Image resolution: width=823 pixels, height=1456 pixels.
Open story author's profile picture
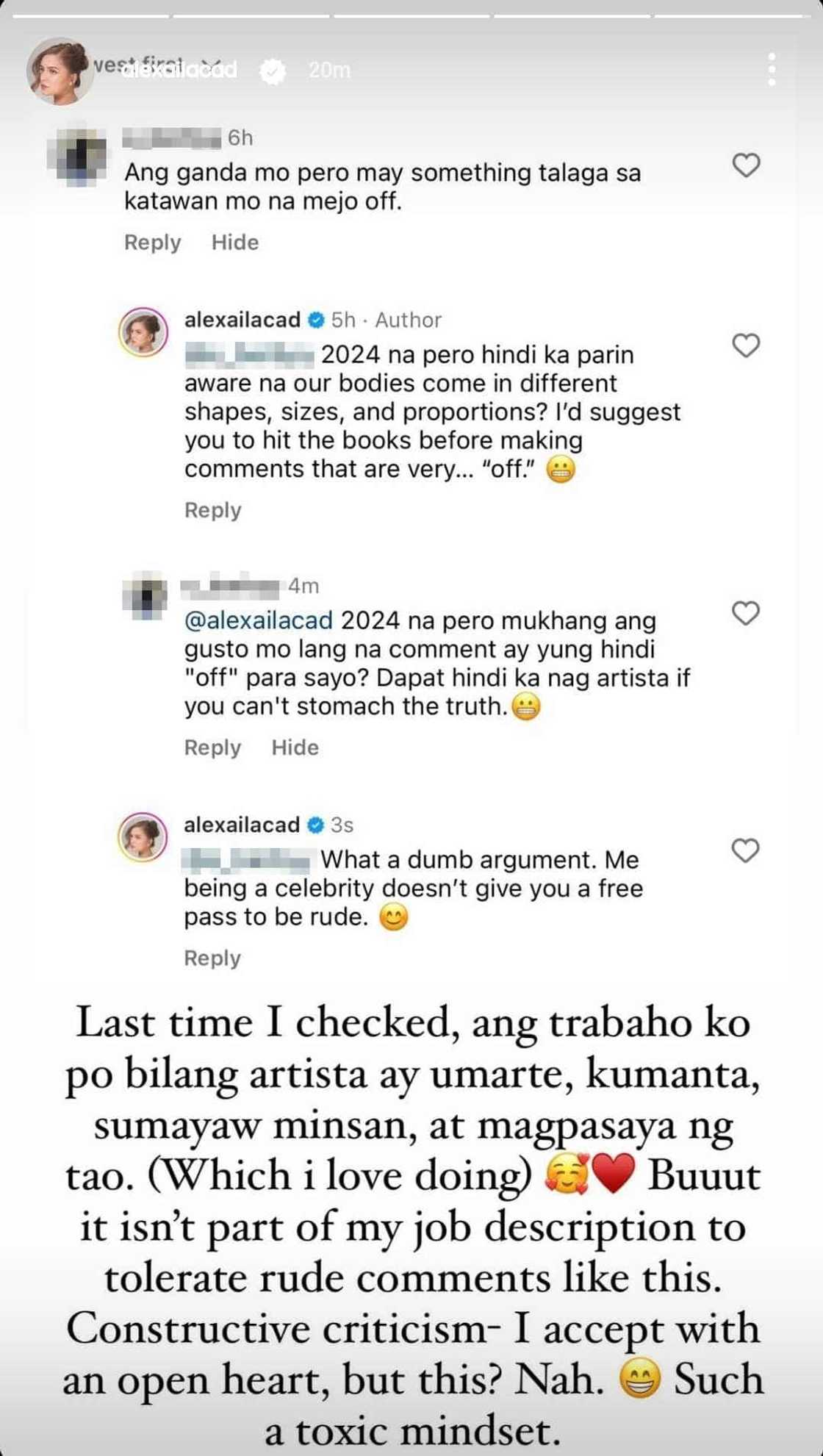[59, 71]
